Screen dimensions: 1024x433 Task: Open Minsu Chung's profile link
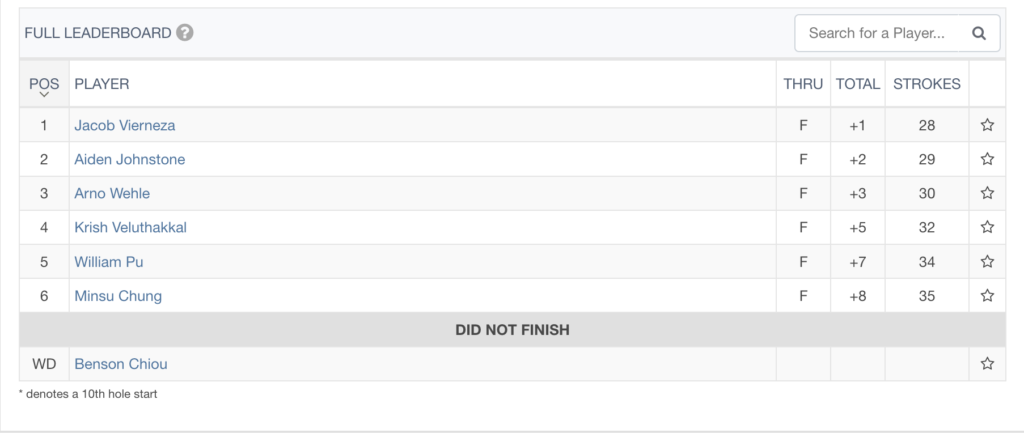click(118, 296)
